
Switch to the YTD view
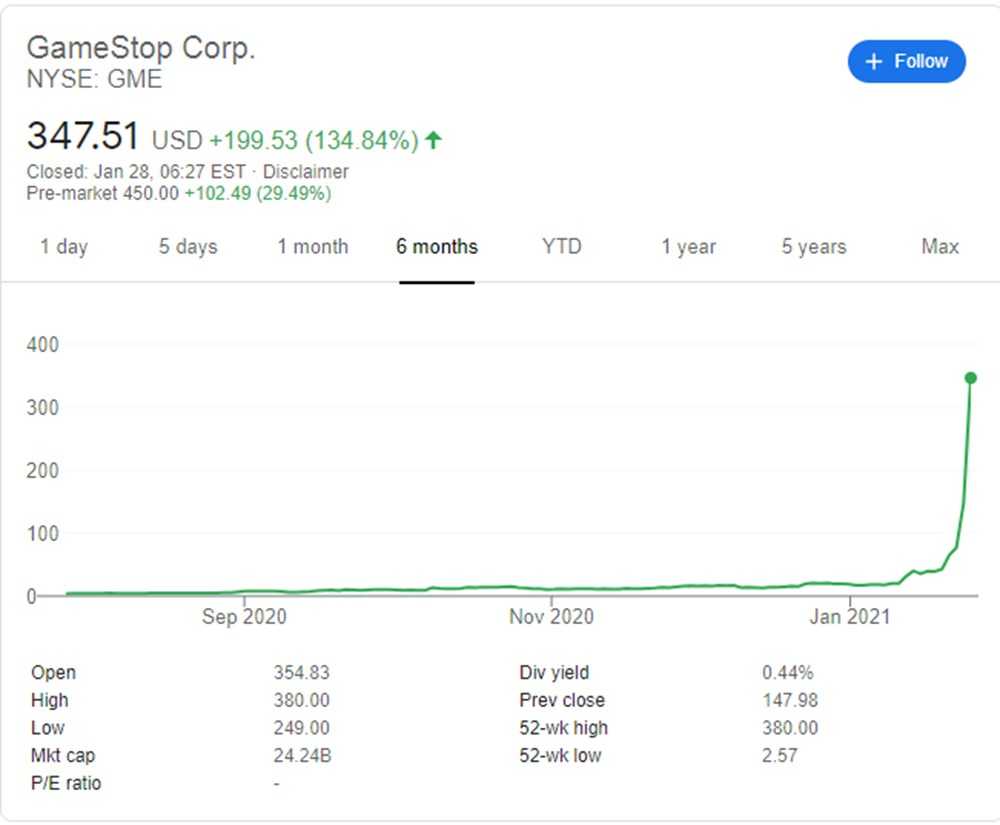[x=562, y=247]
